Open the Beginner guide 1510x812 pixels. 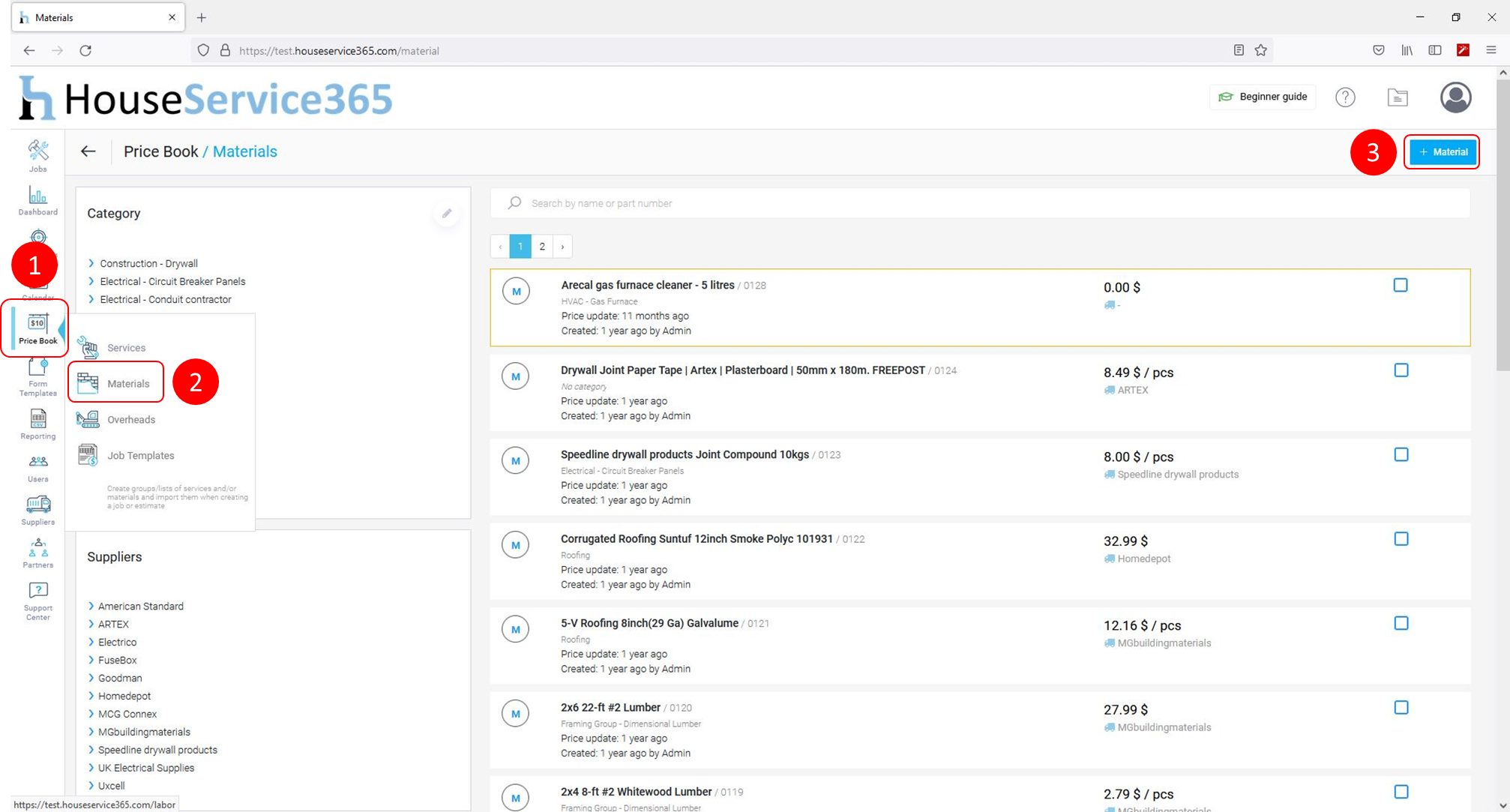click(x=1263, y=97)
